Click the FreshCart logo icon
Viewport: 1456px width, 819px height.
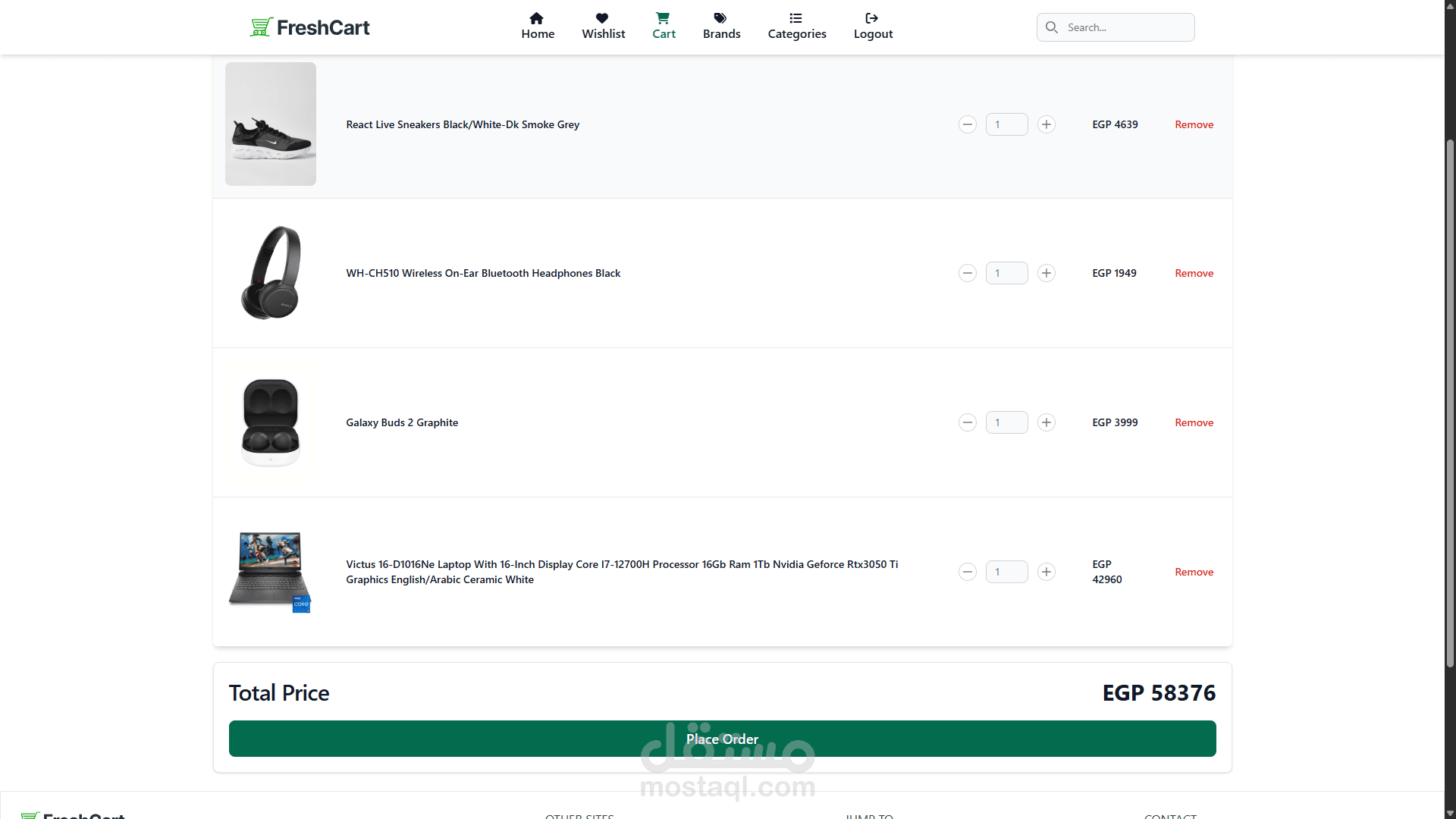pos(261,27)
